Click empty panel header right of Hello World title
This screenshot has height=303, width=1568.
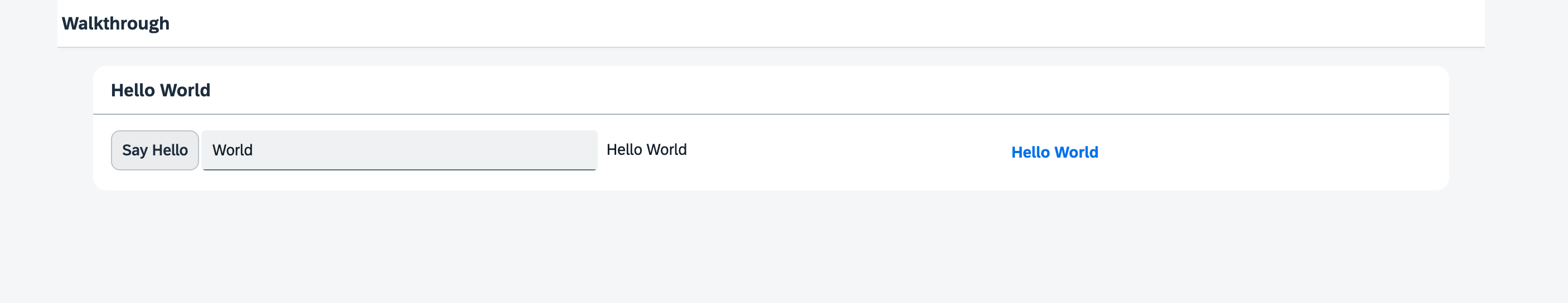(x=791, y=90)
